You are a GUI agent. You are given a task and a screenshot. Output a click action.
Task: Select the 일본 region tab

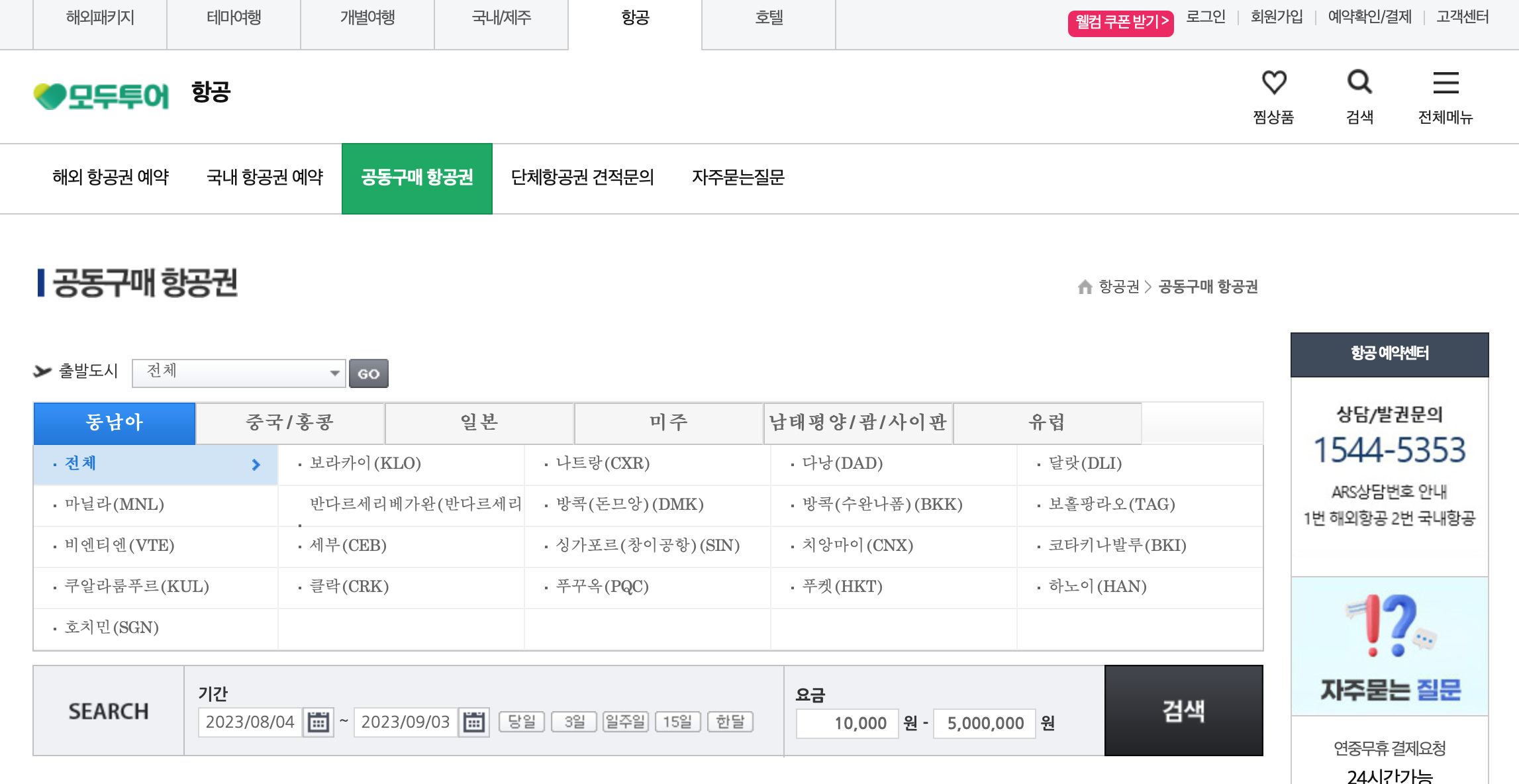(479, 422)
